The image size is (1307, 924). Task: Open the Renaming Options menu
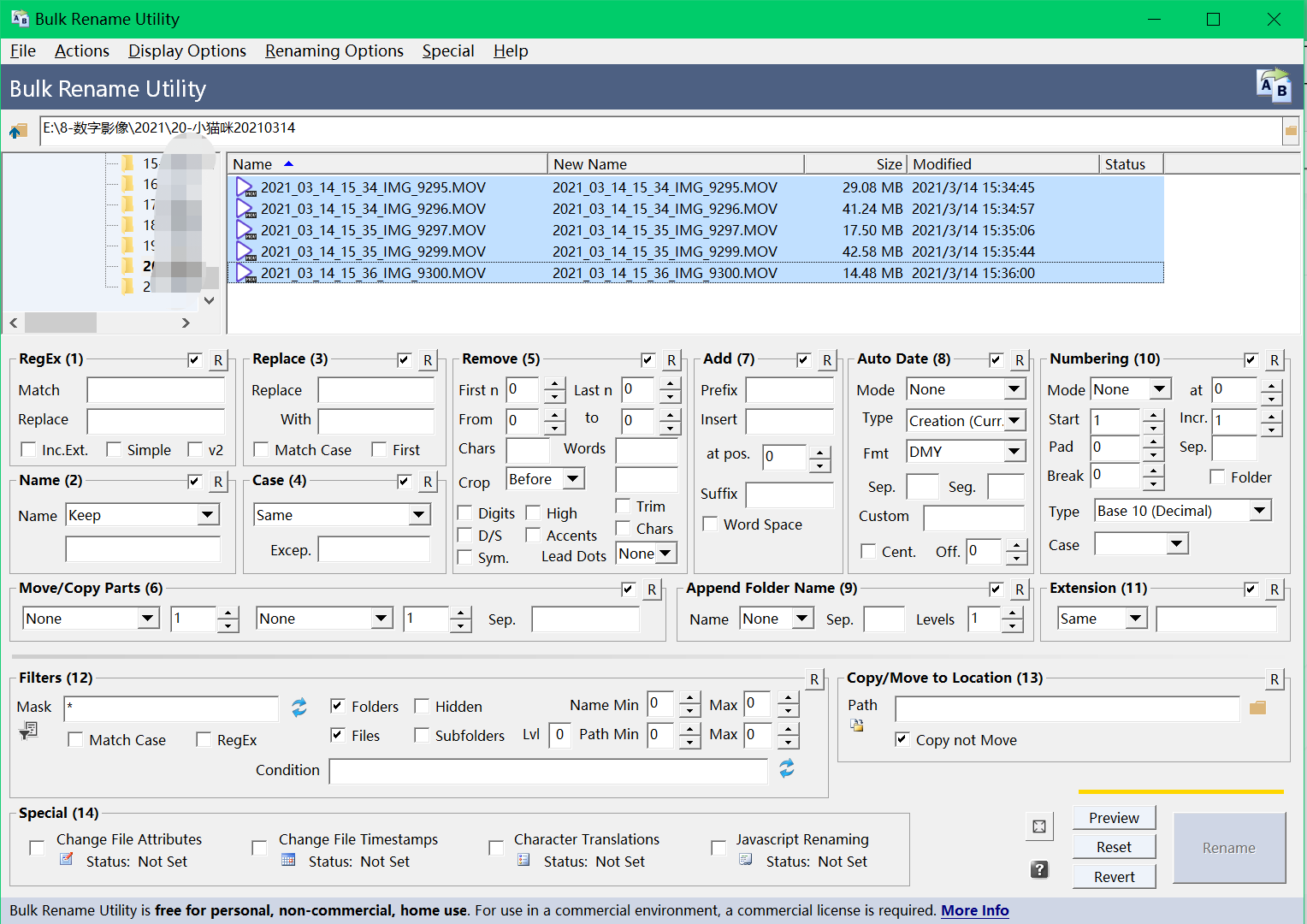point(334,50)
